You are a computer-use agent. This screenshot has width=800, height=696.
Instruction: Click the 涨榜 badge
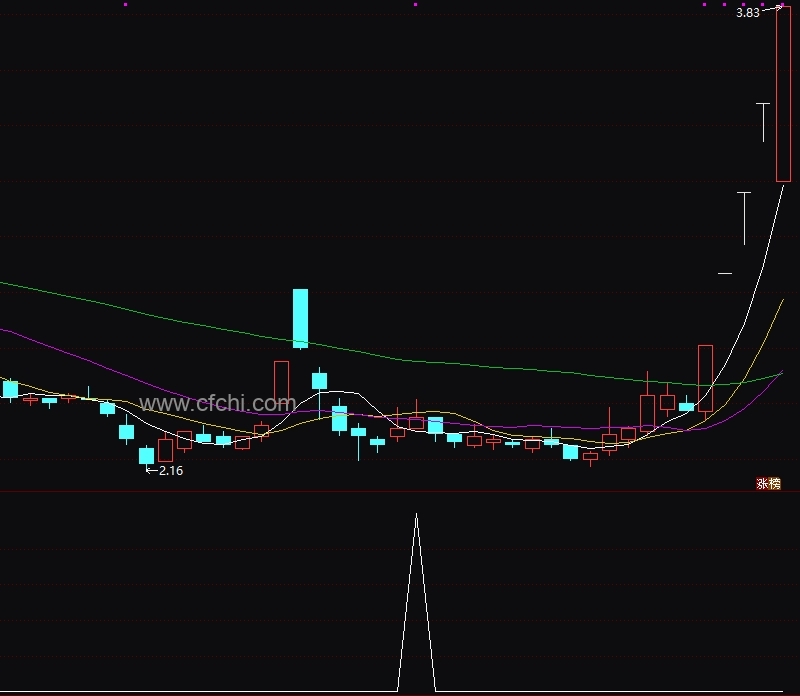pyautogui.click(x=768, y=483)
